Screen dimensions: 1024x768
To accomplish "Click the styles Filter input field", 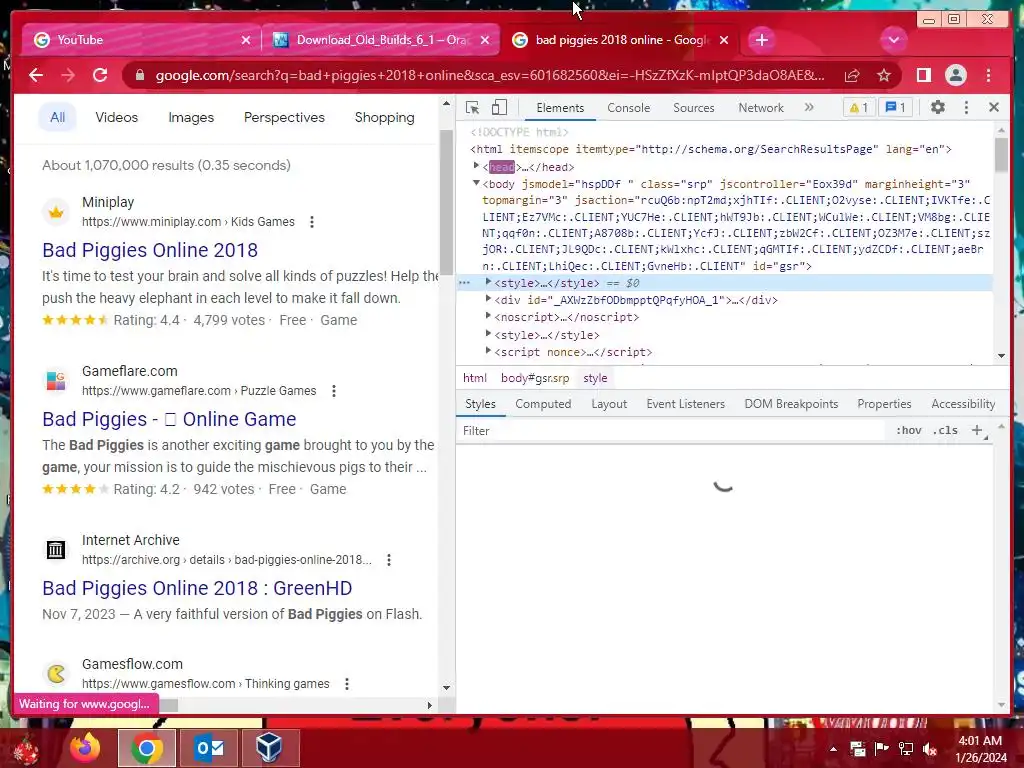I will click(673, 431).
